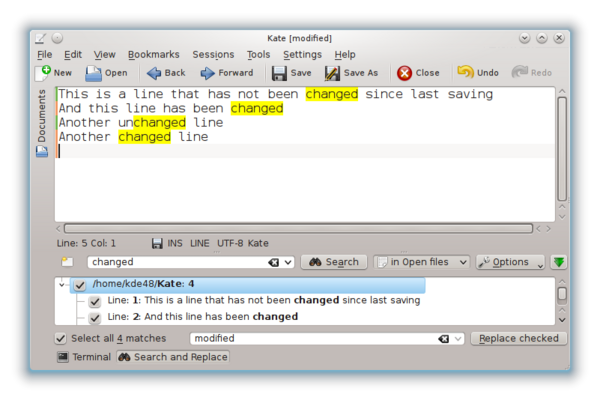Open the replace text history dropdown

click(458, 339)
